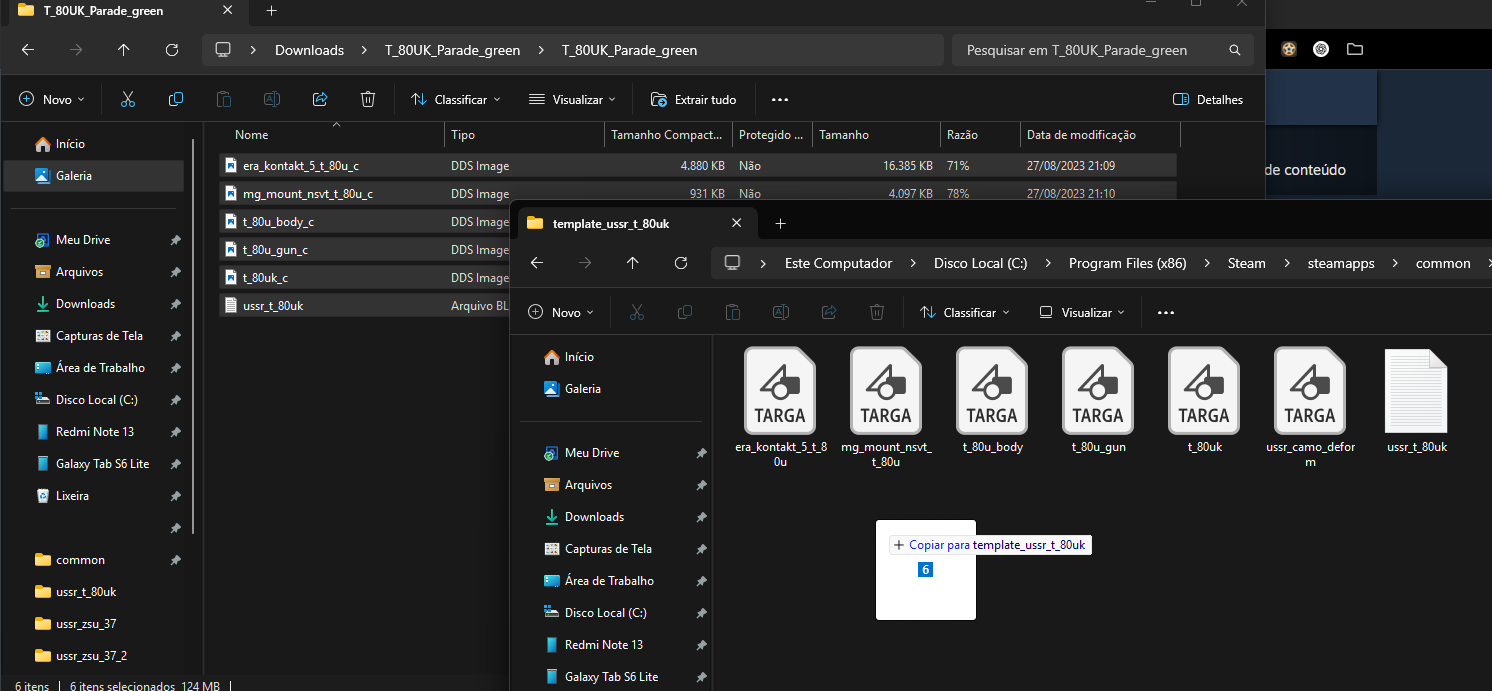
Task: Click steamapps in template window address bar
Action: click(x=1341, y=263)
